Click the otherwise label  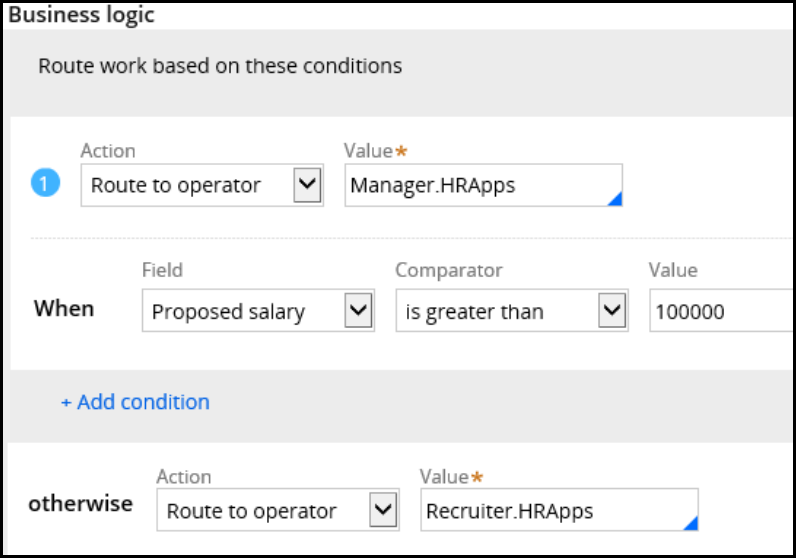point(80,503)
